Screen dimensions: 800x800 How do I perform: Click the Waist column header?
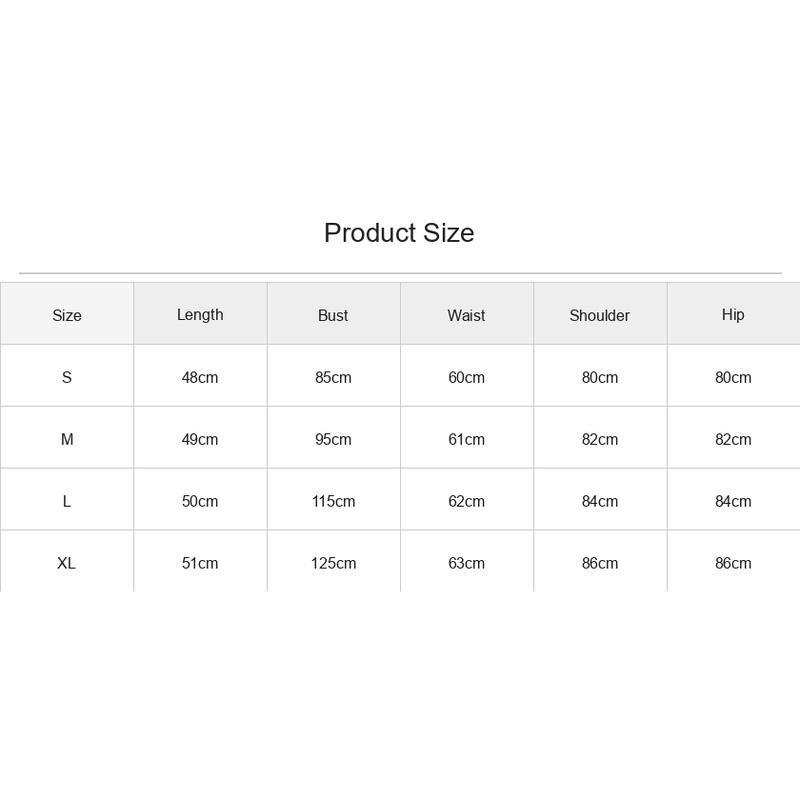(x=466, y=315)
